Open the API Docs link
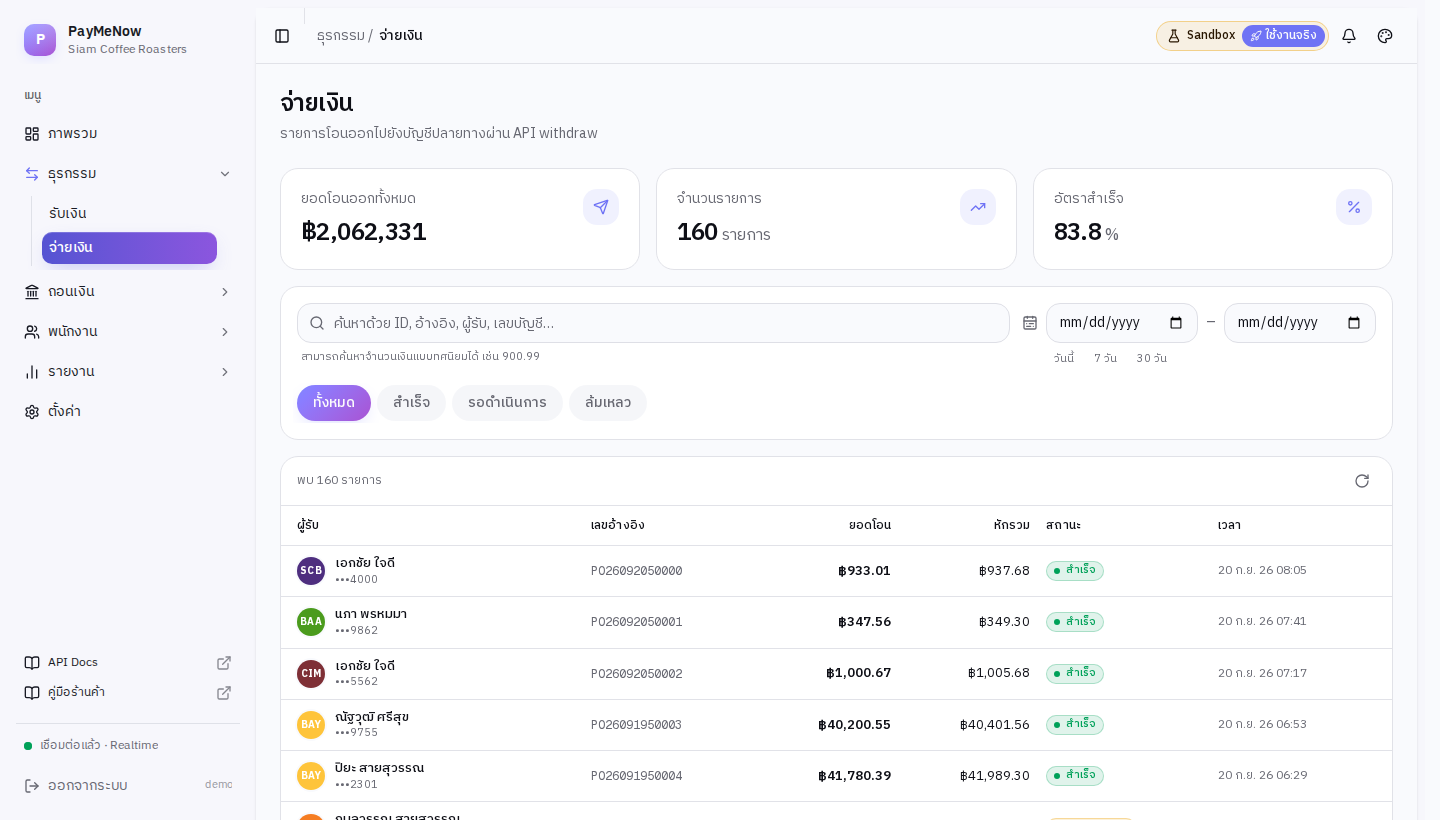 tap(128, 663)
